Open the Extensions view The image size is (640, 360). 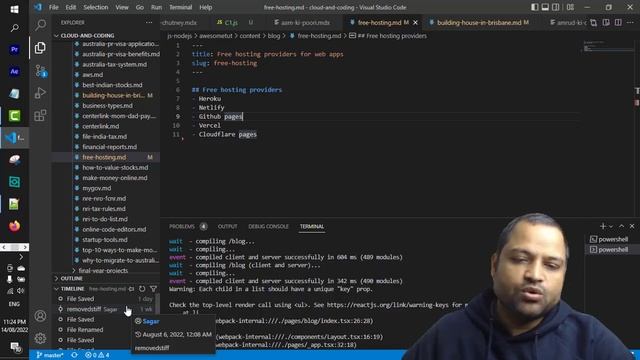click(x=40, y=116)
